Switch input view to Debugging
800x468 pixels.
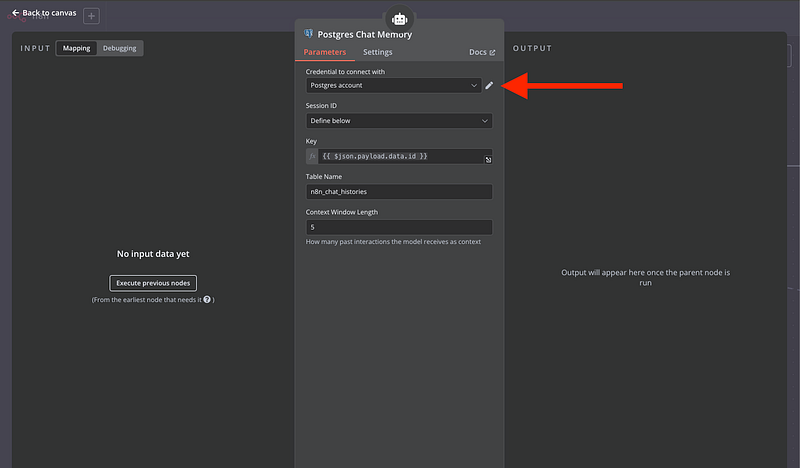coord(120,48)
